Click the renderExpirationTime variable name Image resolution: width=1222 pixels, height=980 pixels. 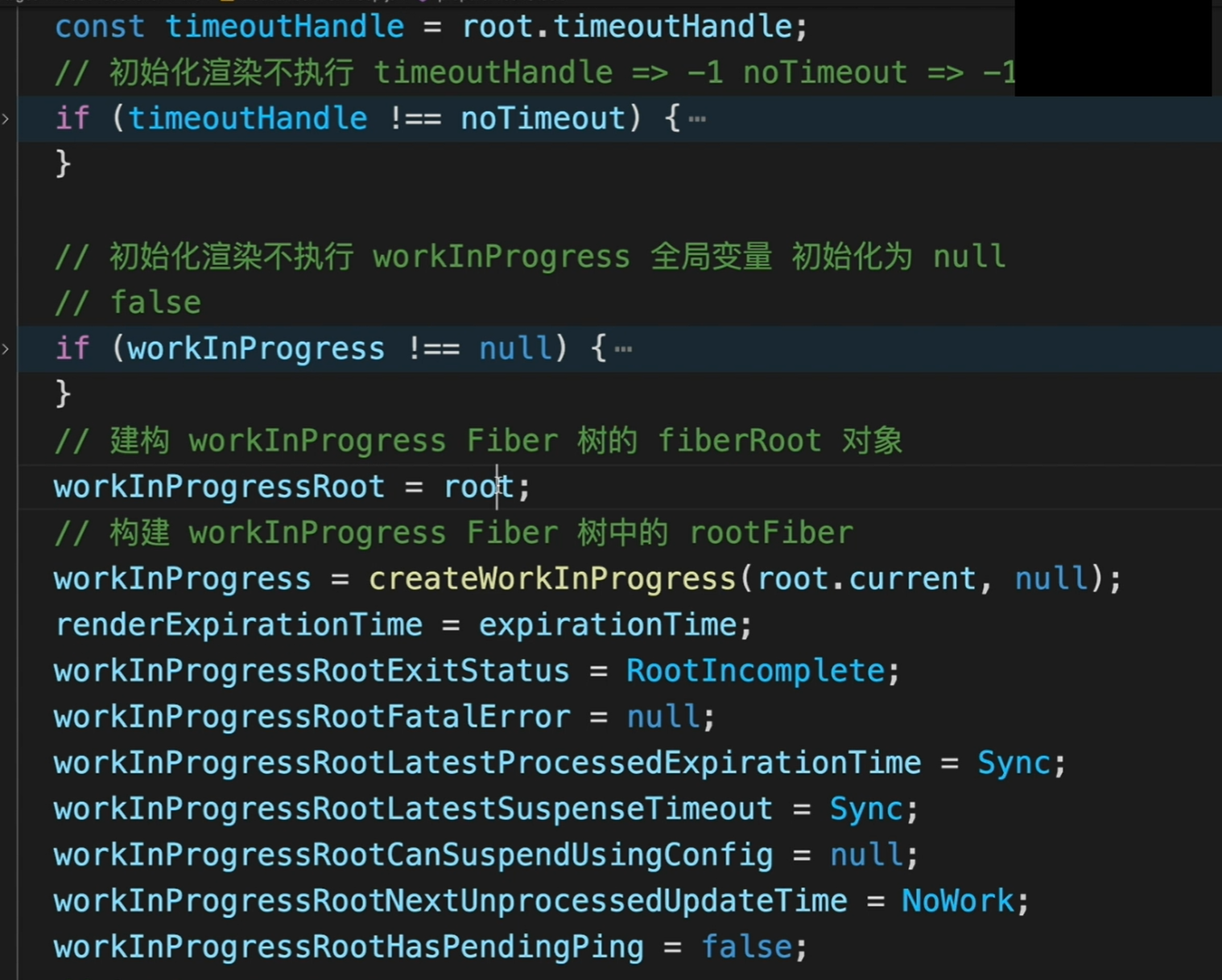pos(238,624)
